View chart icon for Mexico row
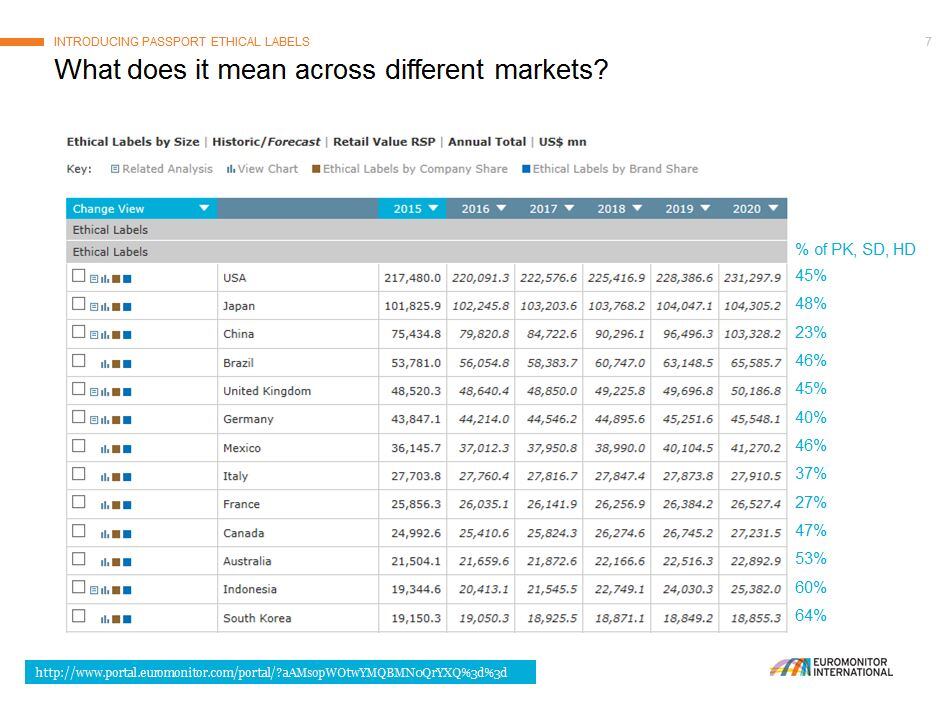This screenshot has width=948, height=710. click(105, 449)
